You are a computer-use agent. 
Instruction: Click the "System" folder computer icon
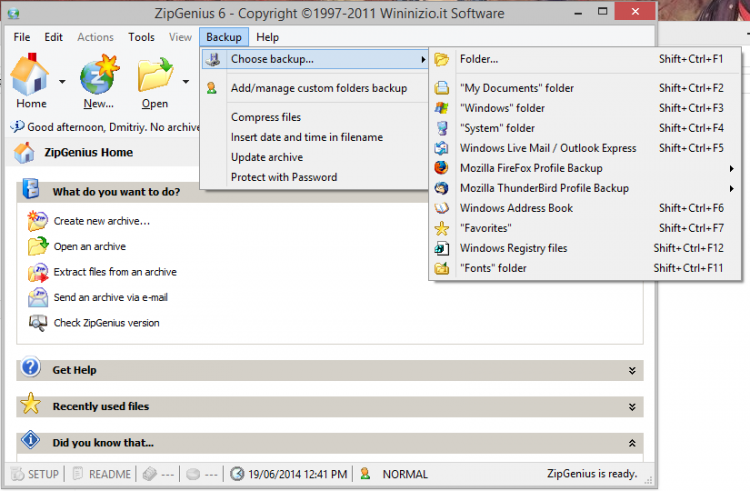[x=441, y=128]
